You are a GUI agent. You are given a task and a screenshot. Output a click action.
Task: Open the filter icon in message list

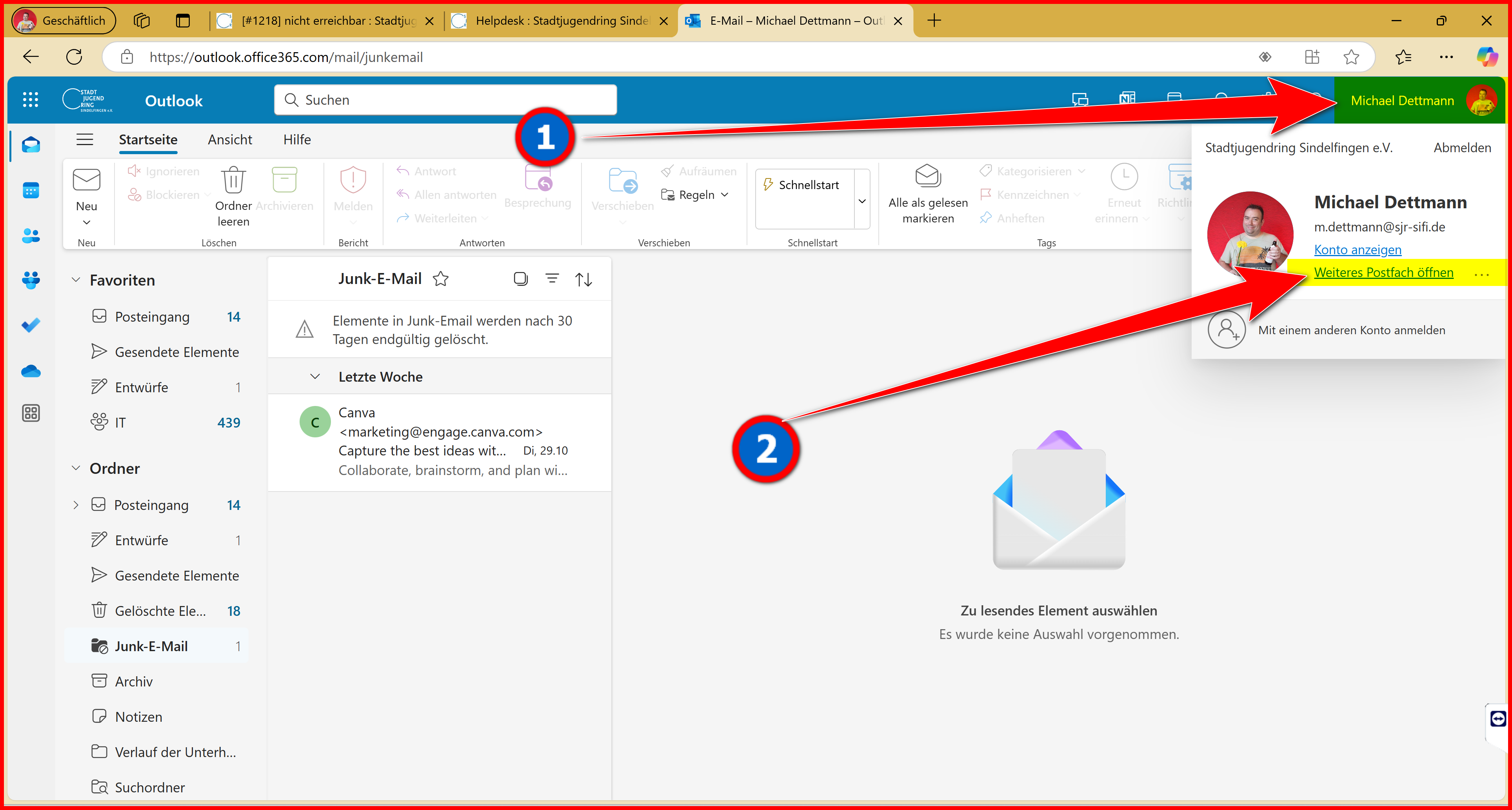(x=552, y=279)
